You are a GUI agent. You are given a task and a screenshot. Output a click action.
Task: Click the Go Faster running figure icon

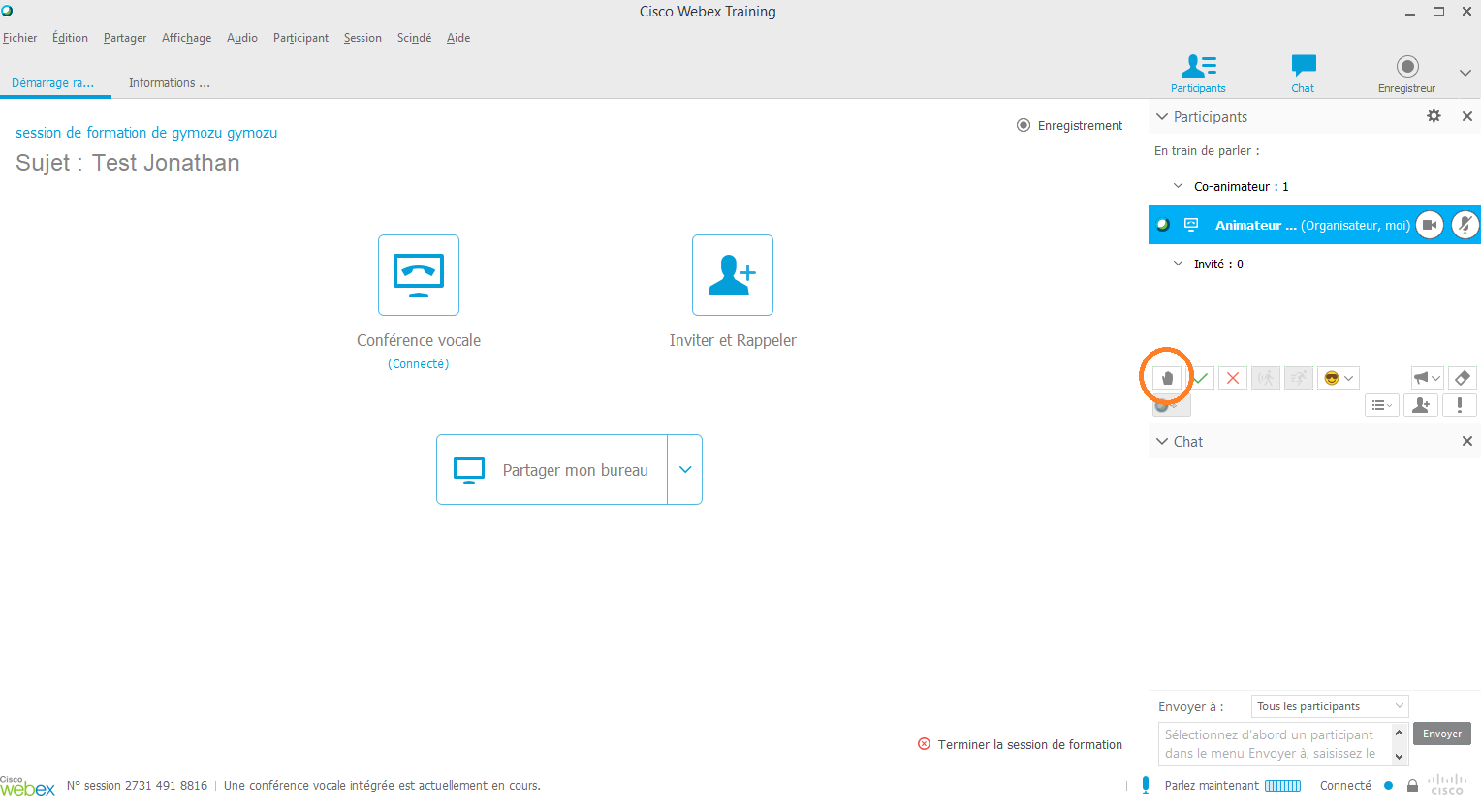[x=1299, y=378]
